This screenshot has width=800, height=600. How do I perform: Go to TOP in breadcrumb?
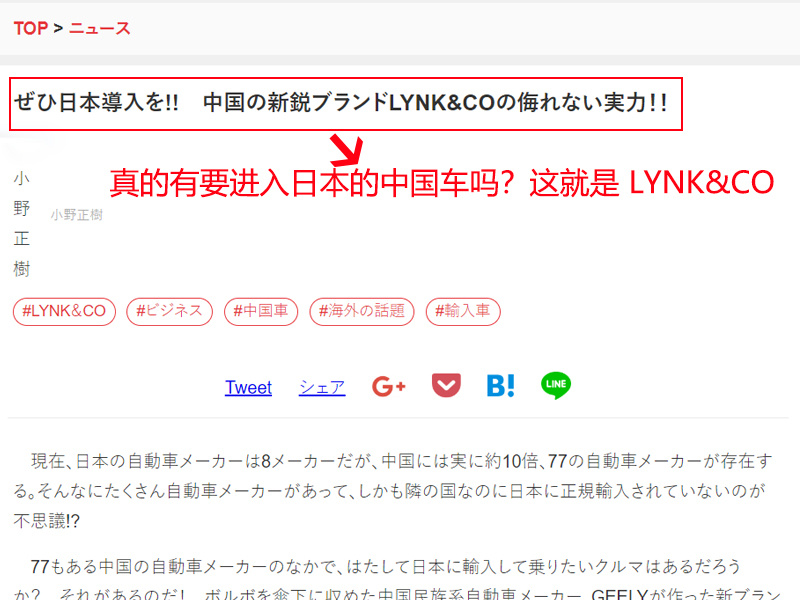point(31,28)
